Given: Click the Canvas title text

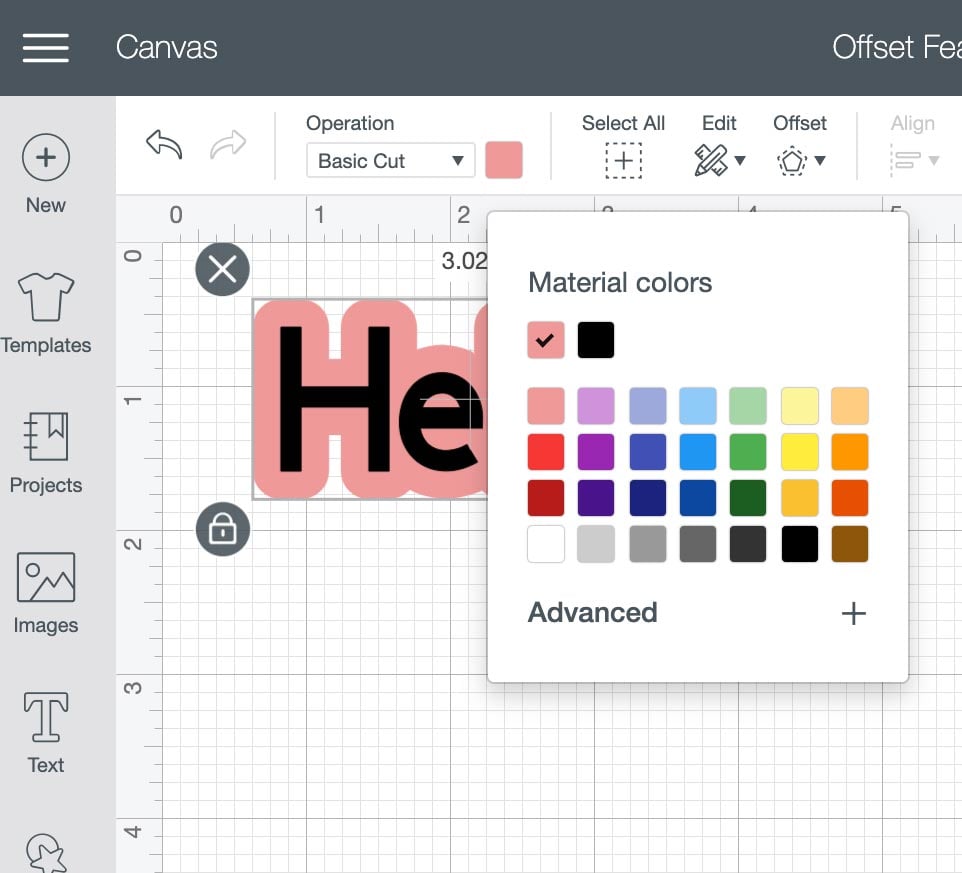Looking at the screenshot, I should 166,48.
